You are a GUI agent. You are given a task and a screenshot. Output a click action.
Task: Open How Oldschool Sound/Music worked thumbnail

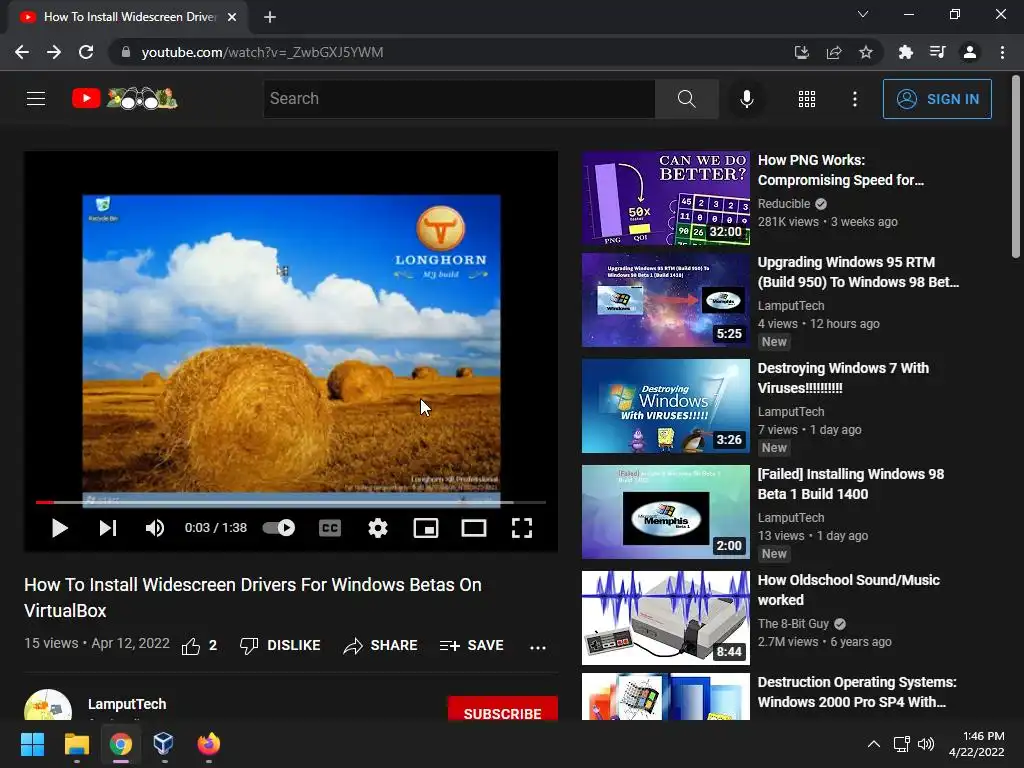tap(665, 618)
